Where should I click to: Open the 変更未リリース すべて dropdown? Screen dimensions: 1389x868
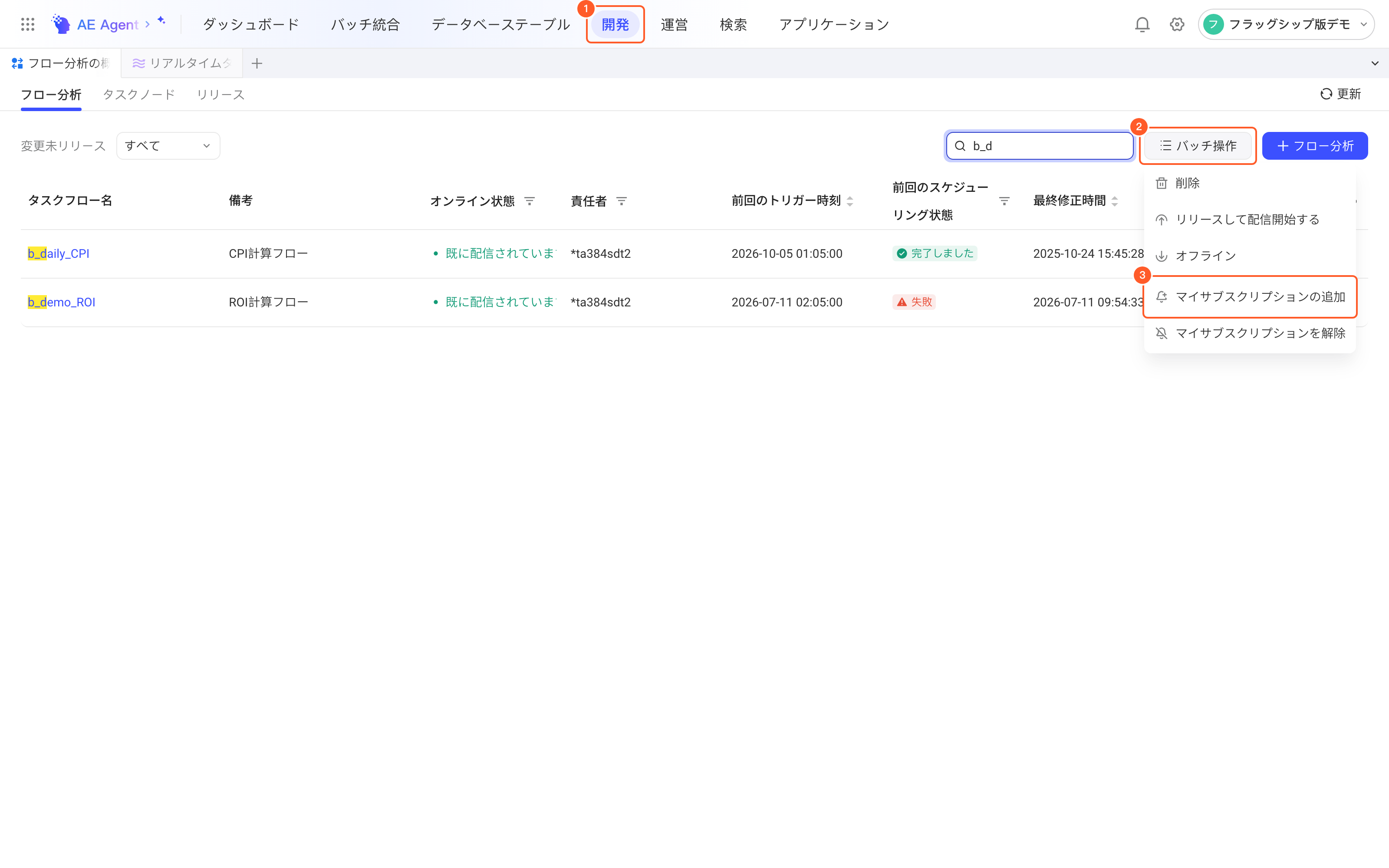168,146
